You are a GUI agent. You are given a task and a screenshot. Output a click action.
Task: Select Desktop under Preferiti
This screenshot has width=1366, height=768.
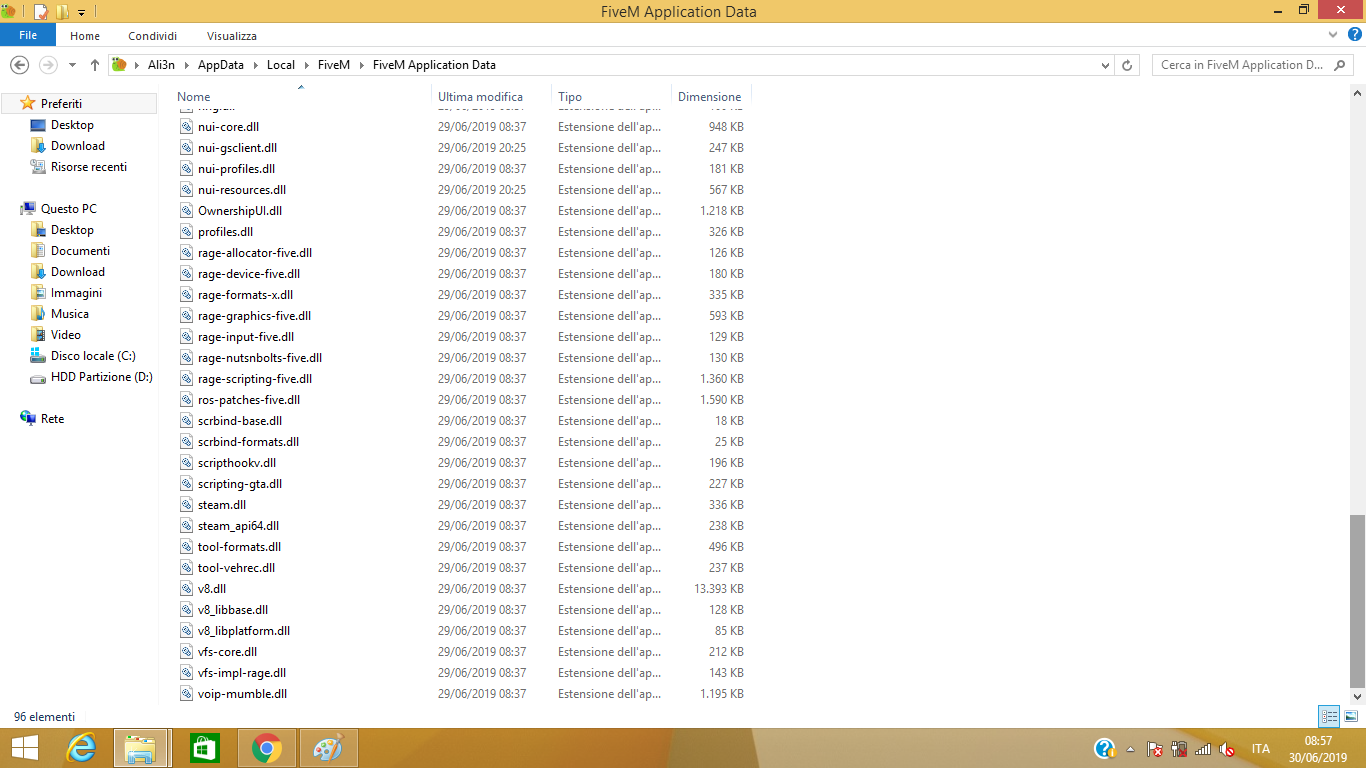pyautogui.click(x=72, y=124)
